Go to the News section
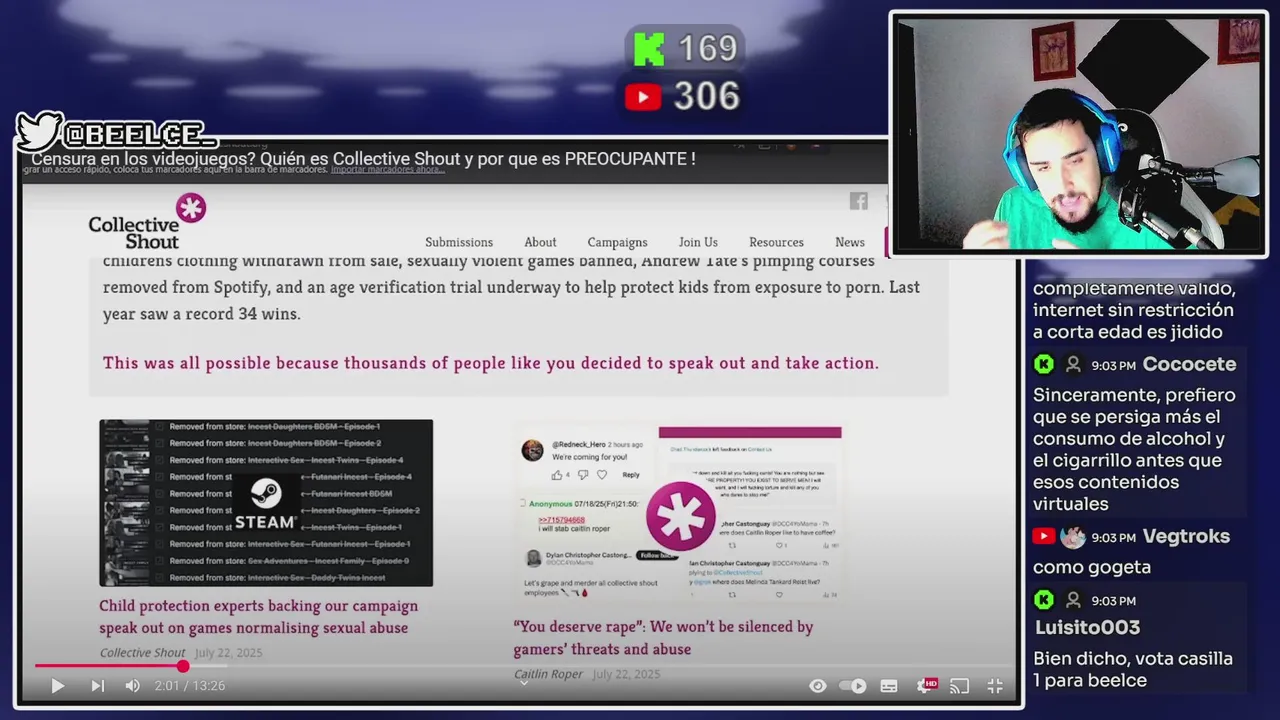The width and height of the screenshot is (1280, 720). 850,242
